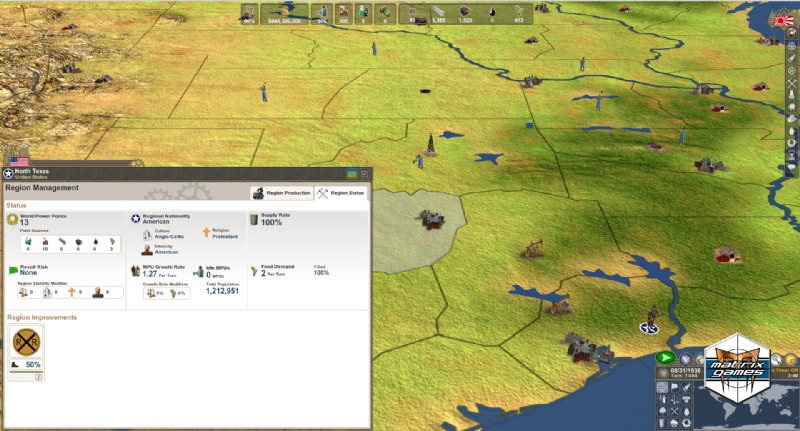The height and width of the screenshot is (431, 800).
Task: Click the manpower worker icon in top bar
Action: (x=321, y=12)
